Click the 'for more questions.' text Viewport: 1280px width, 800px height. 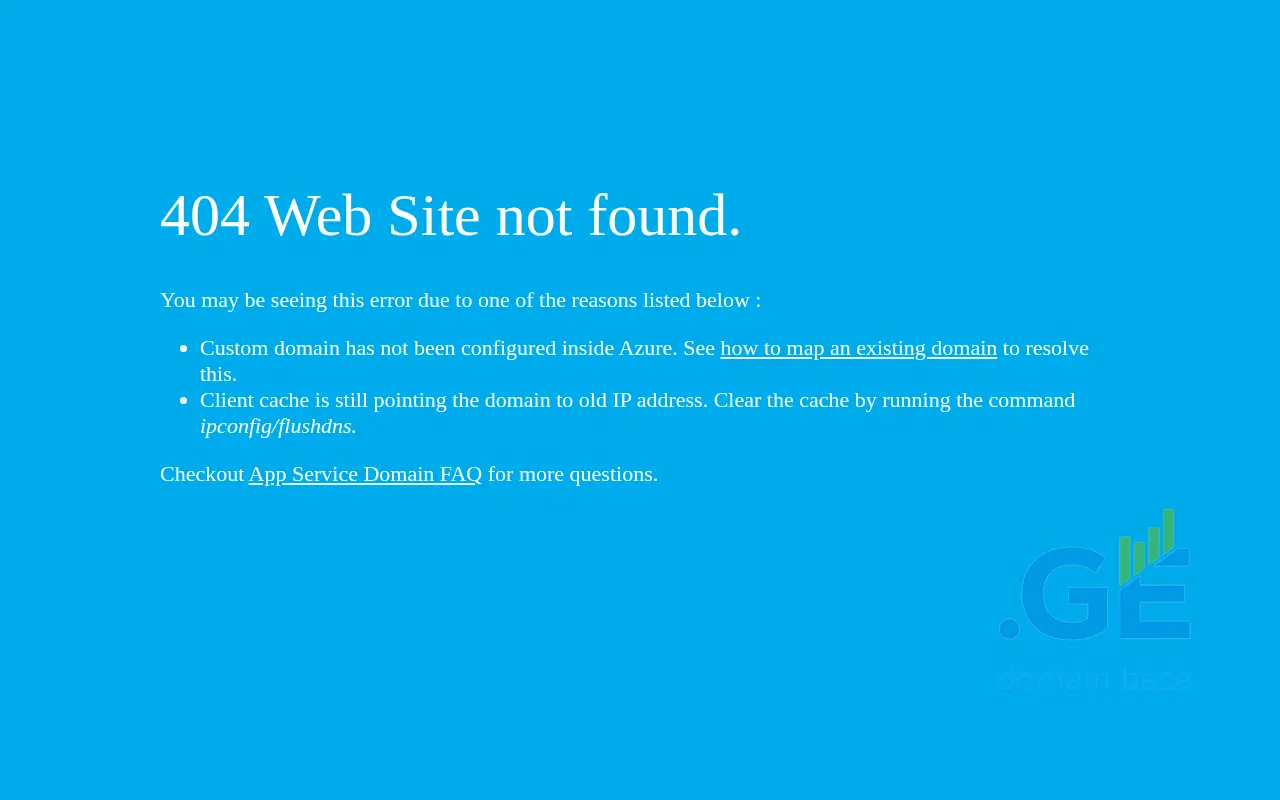pos(573,474)
